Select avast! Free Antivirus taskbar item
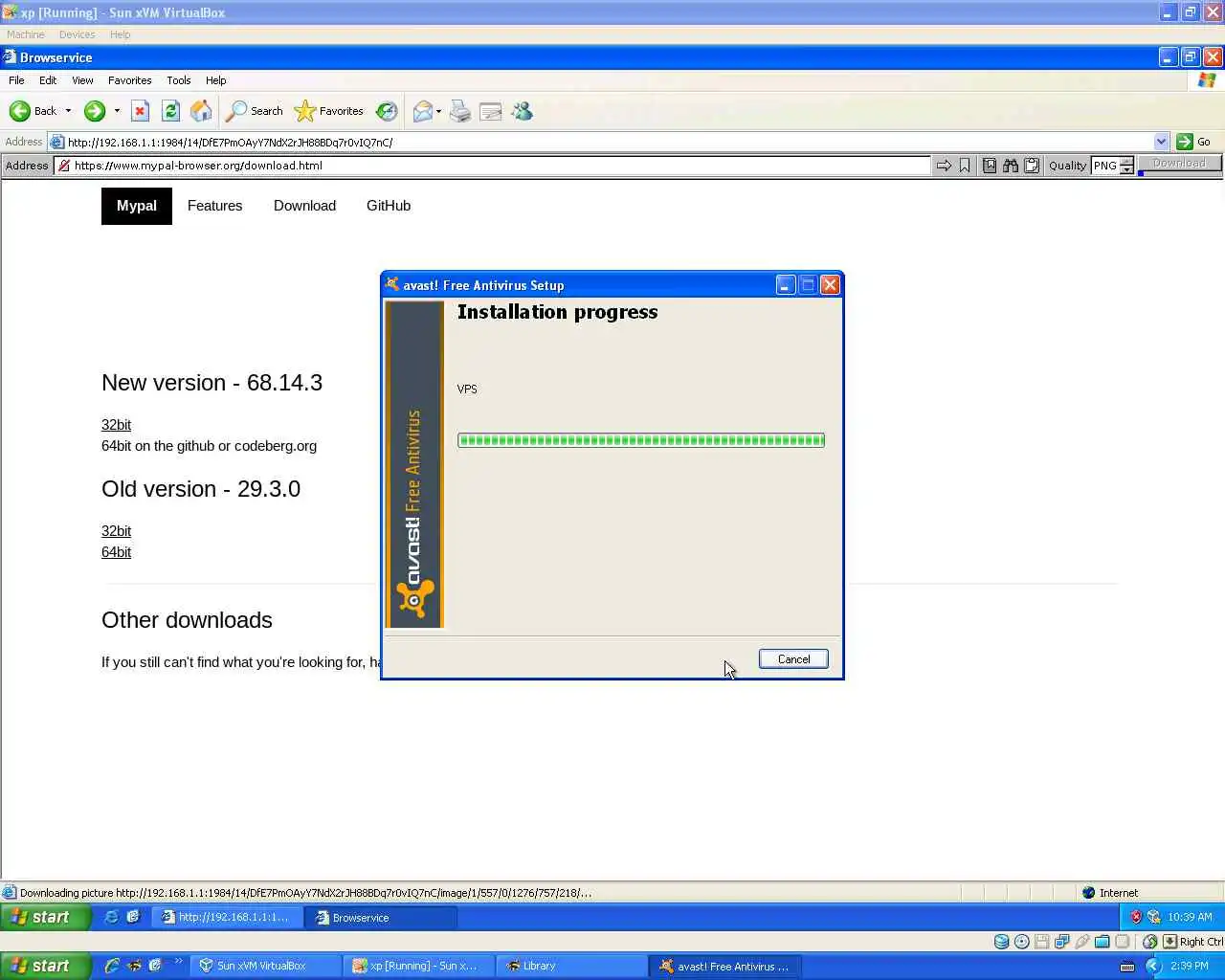1225x980 pixels. point(725,966)
